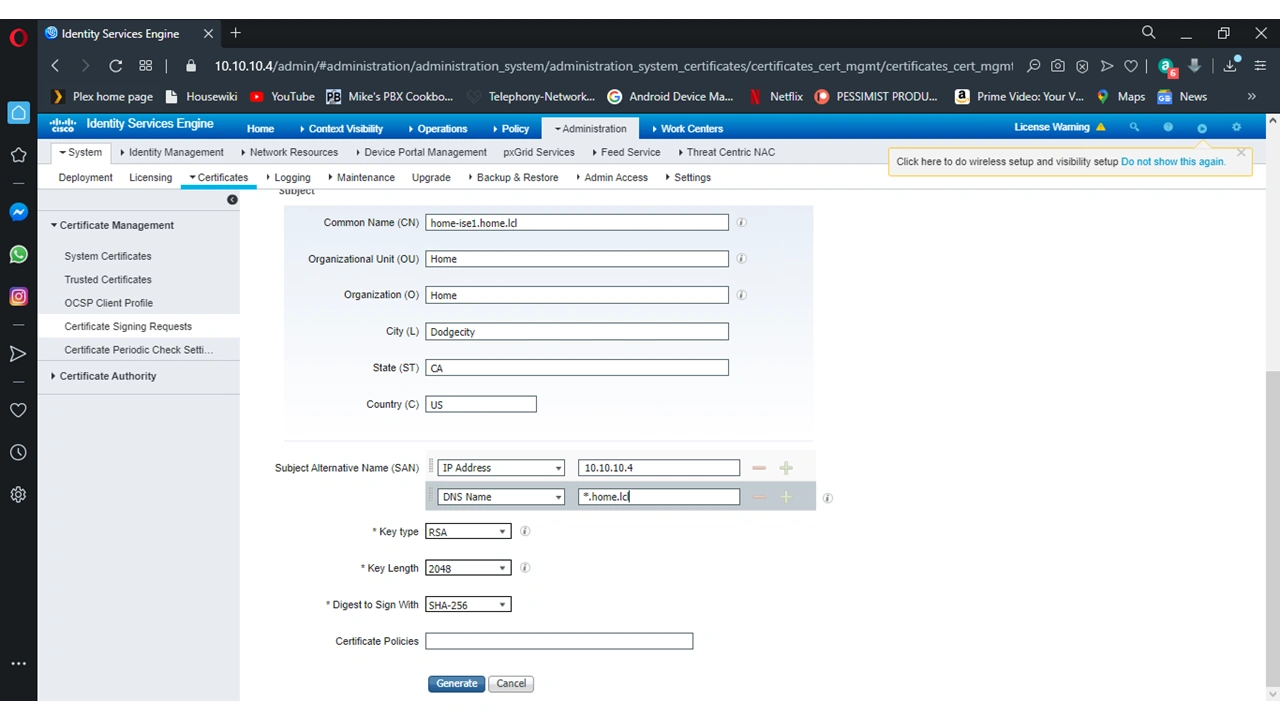
Task: Remove the IP Address SAN row
Action: pos(759,468)
